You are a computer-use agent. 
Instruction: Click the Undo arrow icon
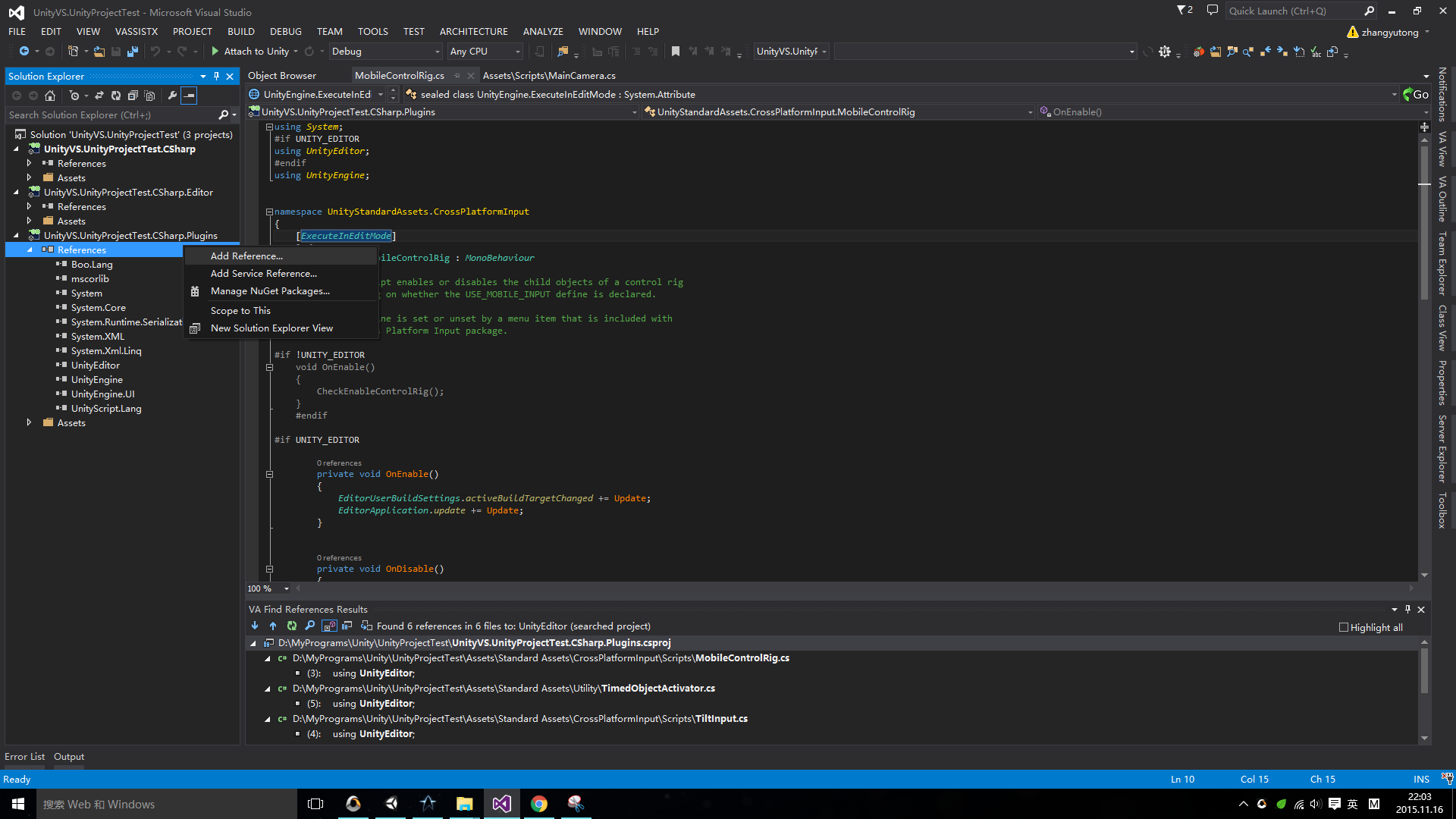155,52
